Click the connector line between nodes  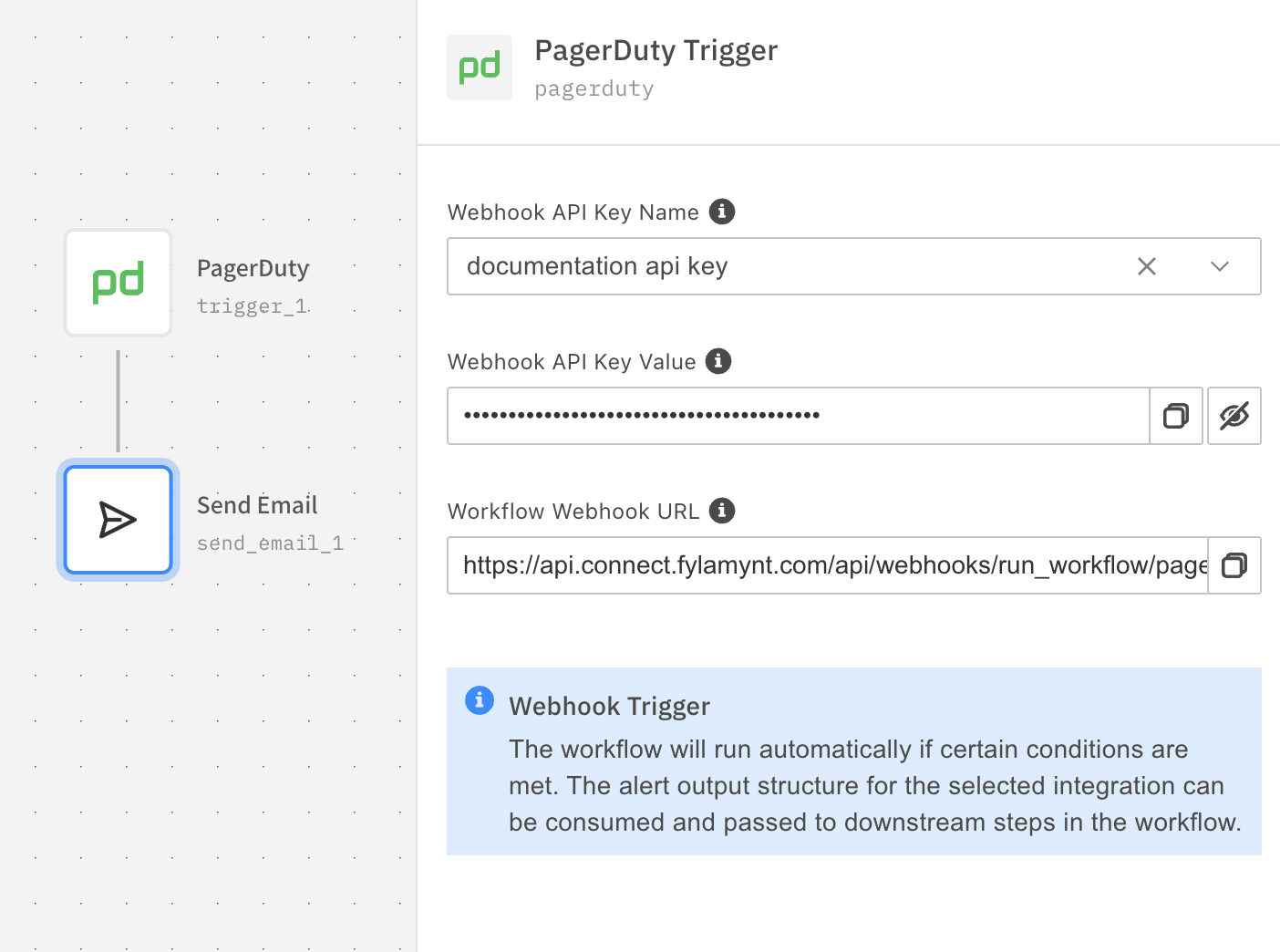(119, 401)
